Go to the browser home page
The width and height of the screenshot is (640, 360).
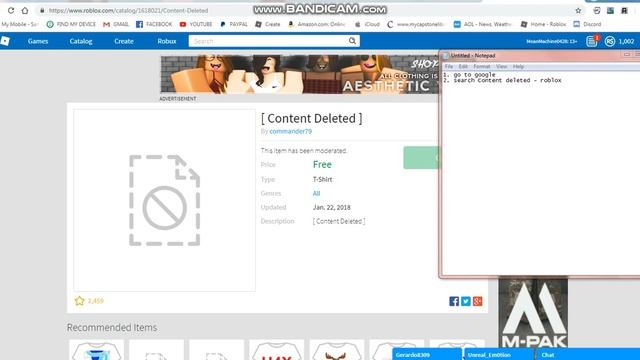(x=25, y=10)
